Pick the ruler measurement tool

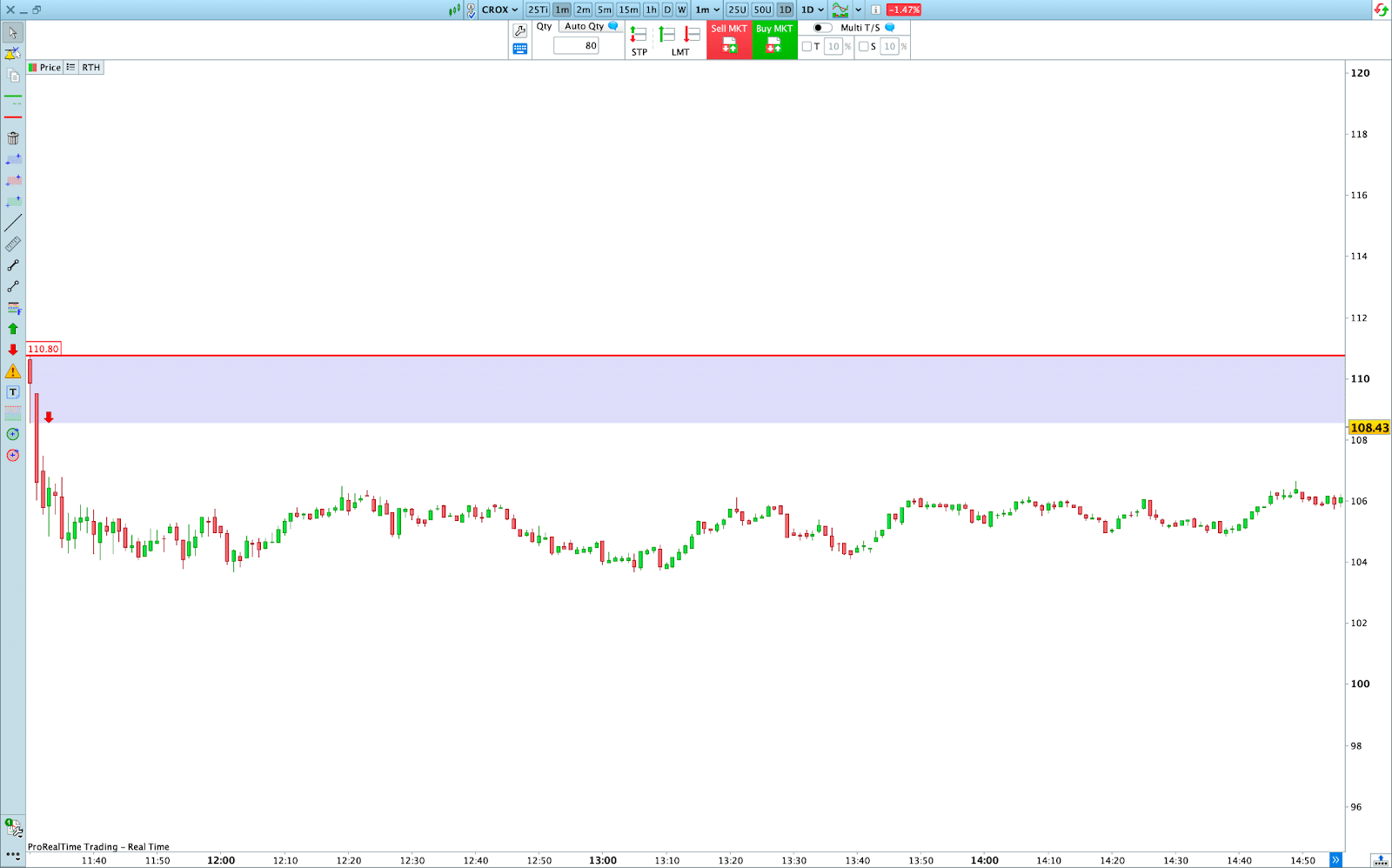(13, 244)
